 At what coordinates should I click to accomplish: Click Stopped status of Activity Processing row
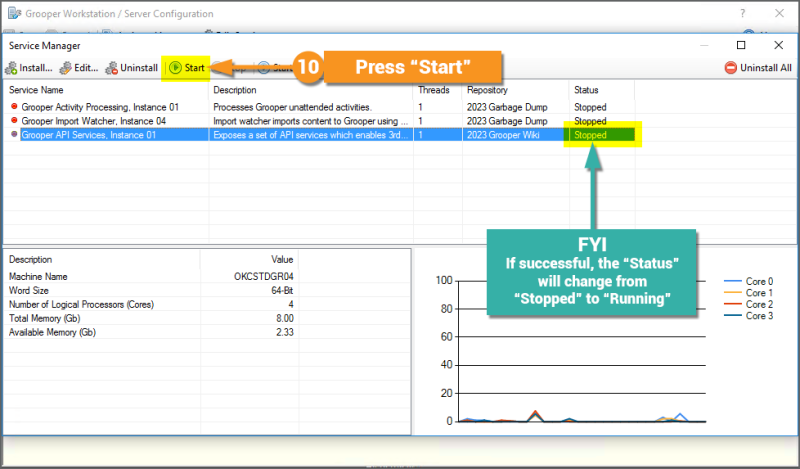point(590,107)
